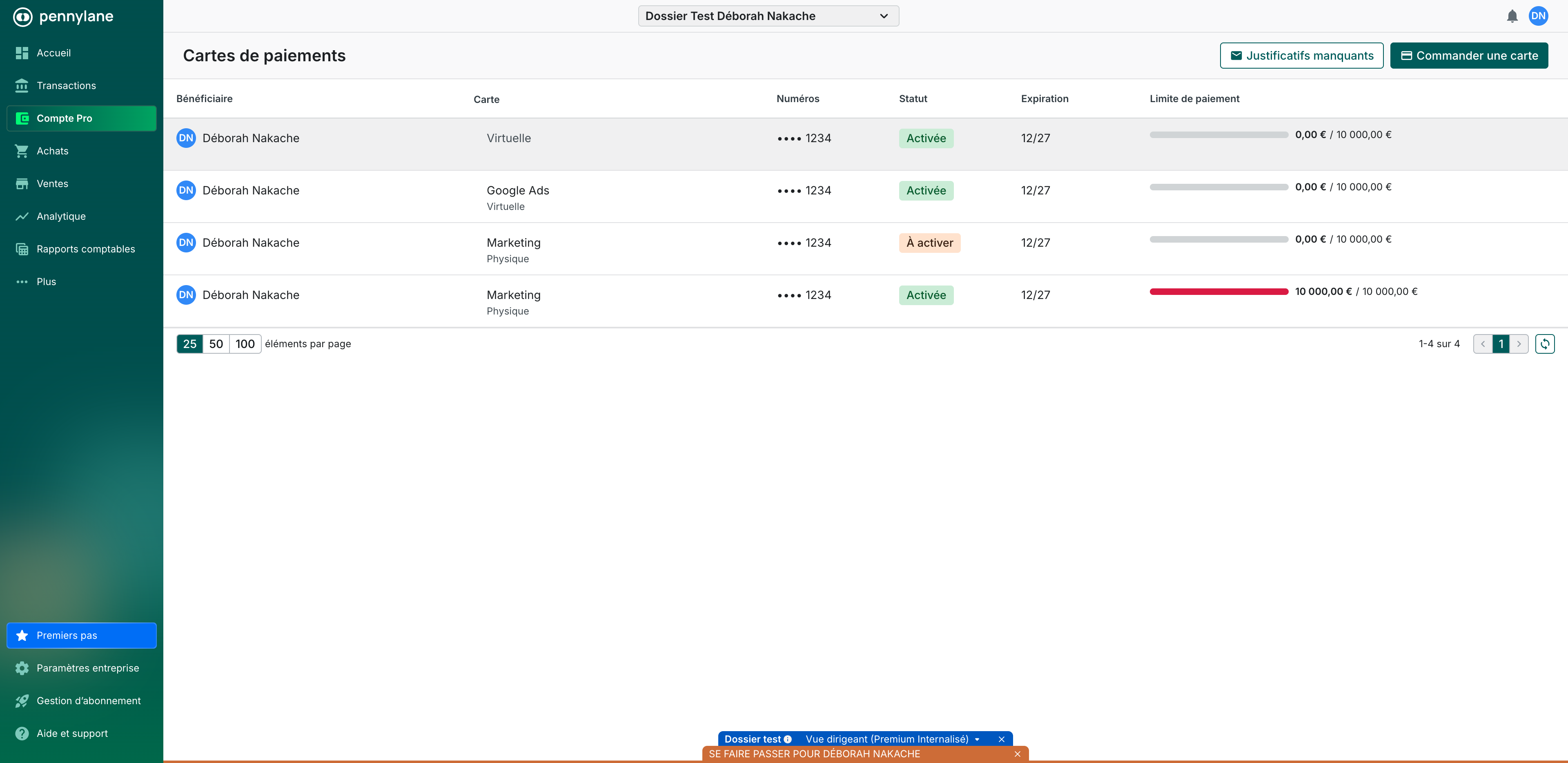Click the Expiration column header

(1045, 99)
